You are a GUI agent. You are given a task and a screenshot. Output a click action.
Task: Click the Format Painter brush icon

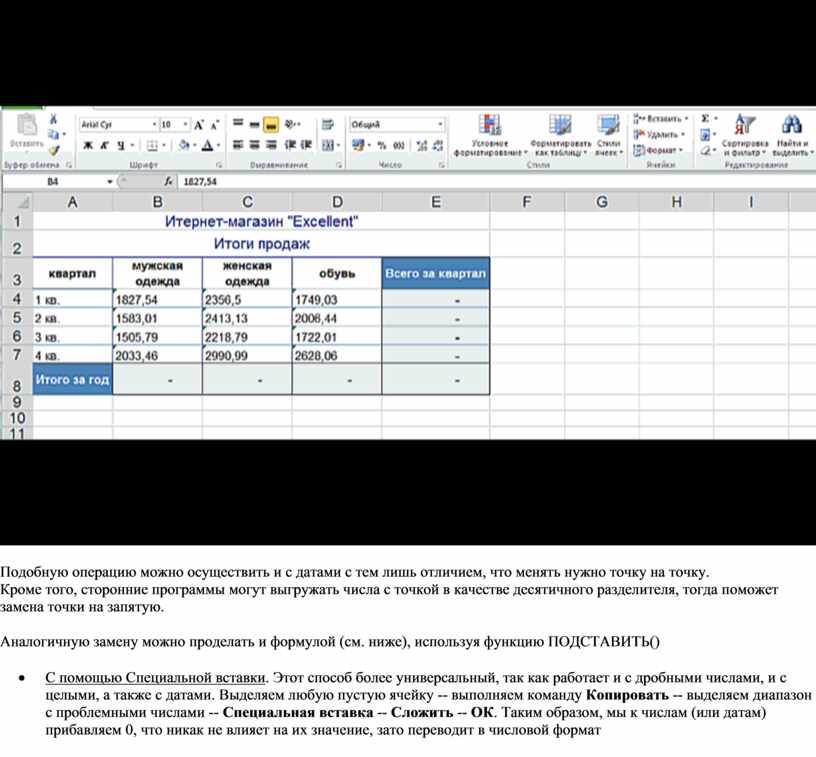[55, 150]
